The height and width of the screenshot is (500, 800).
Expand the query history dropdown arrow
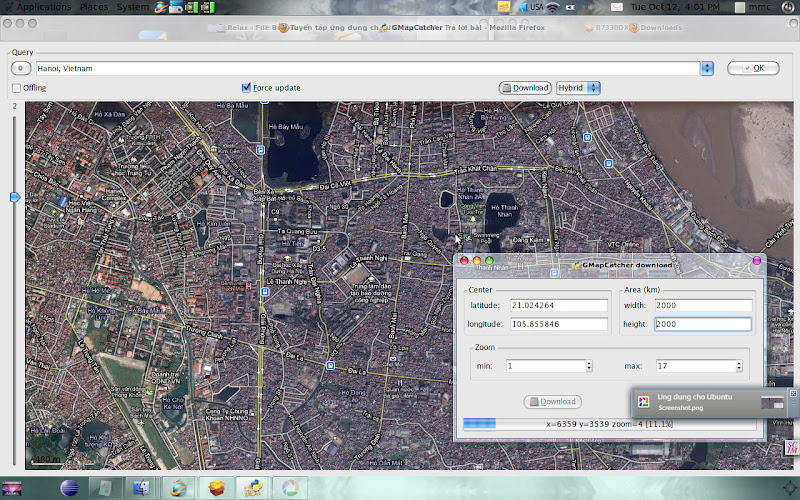click(x=707, y=68)
